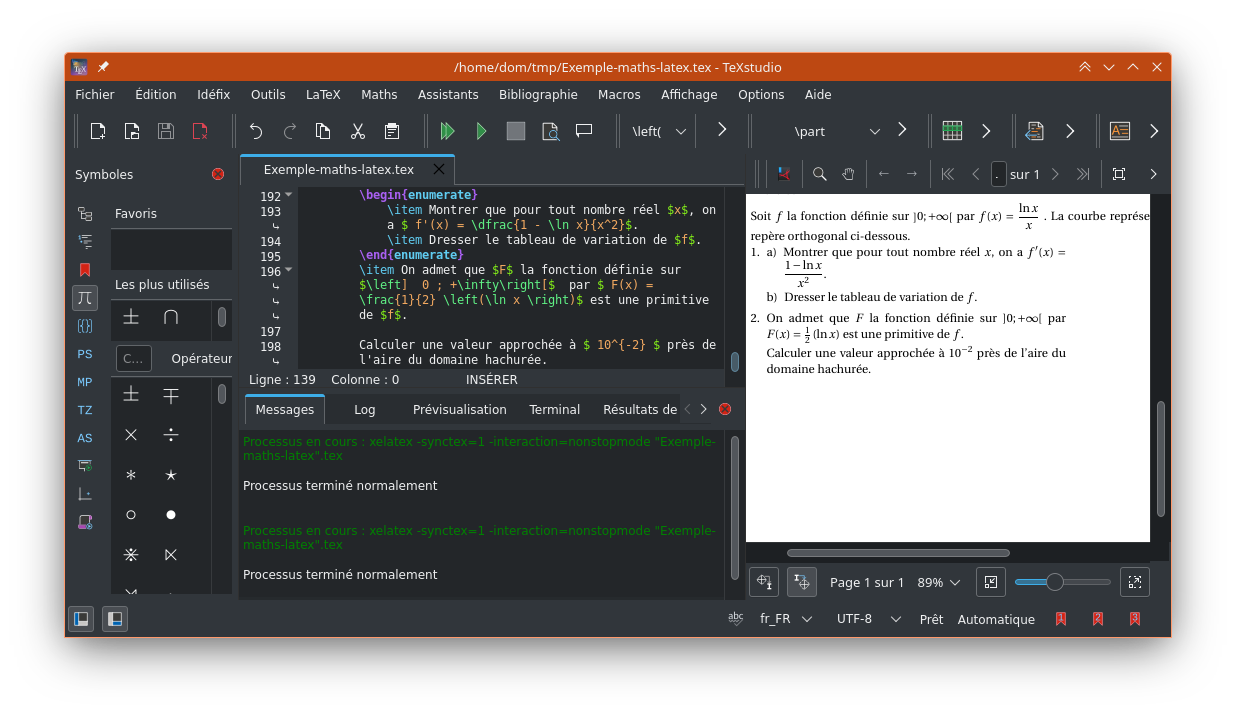Stop compilation with the grey square button
This screenshot has width=1236, height=714.
click(516, 131)
